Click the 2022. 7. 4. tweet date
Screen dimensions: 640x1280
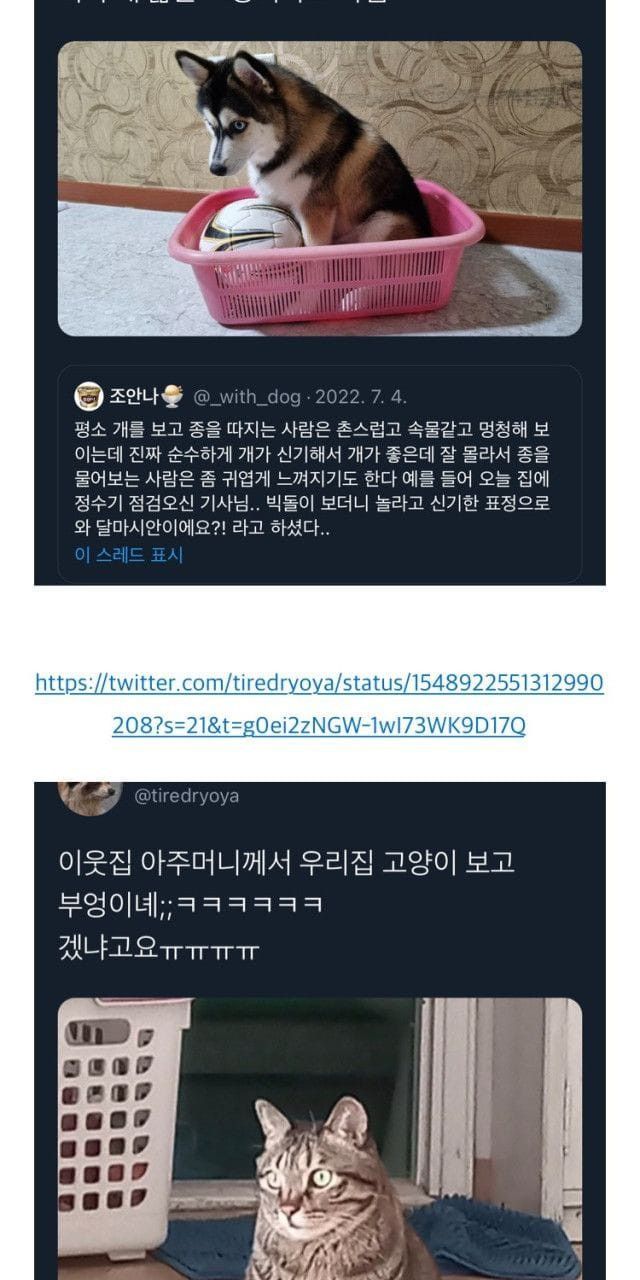pos(365,397)
